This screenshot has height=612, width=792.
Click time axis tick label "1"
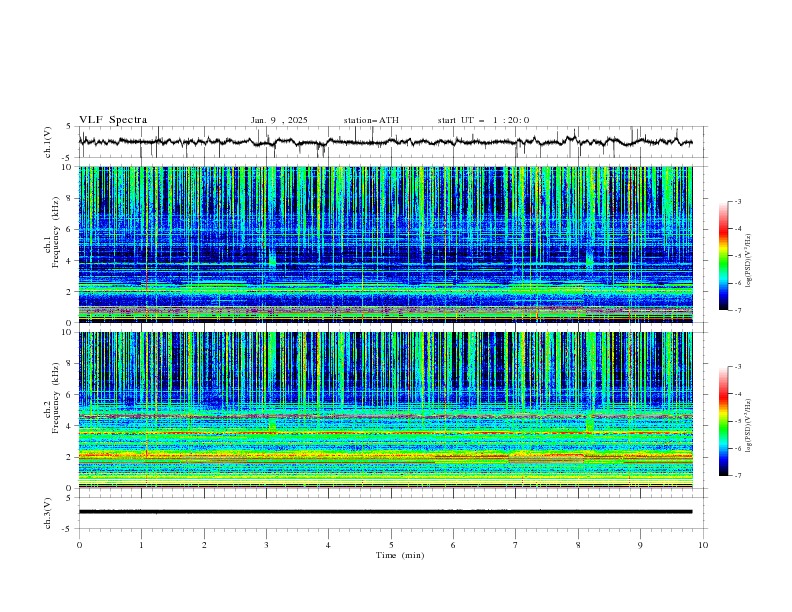click(x=142, y=545)
